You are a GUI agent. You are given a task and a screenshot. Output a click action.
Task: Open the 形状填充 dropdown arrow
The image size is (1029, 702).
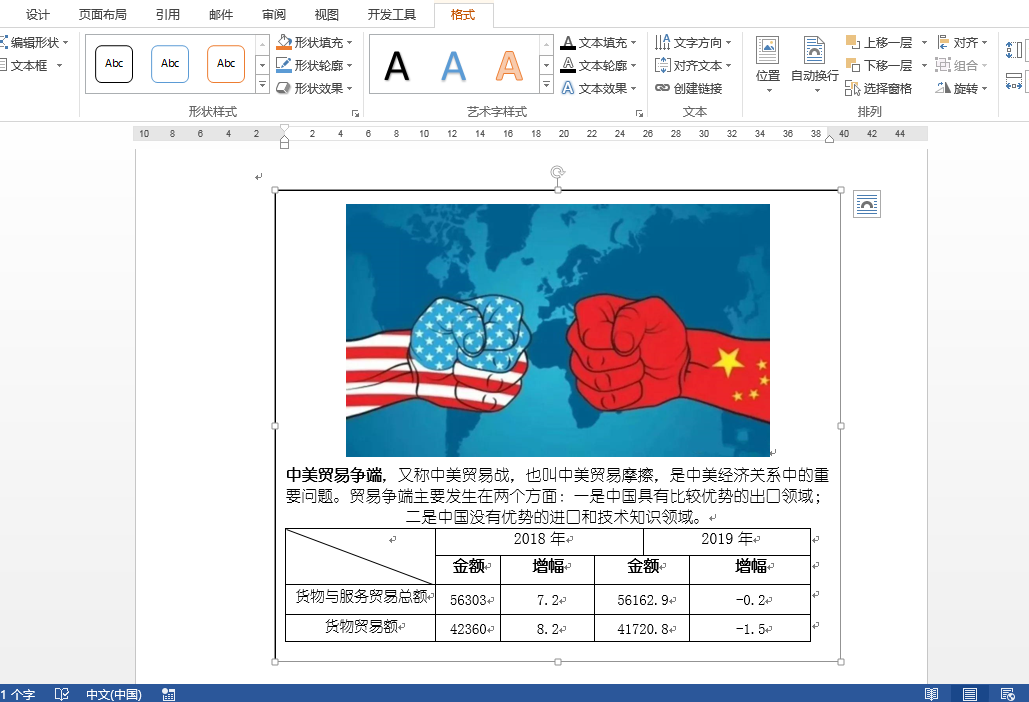(x=349, y=43)
